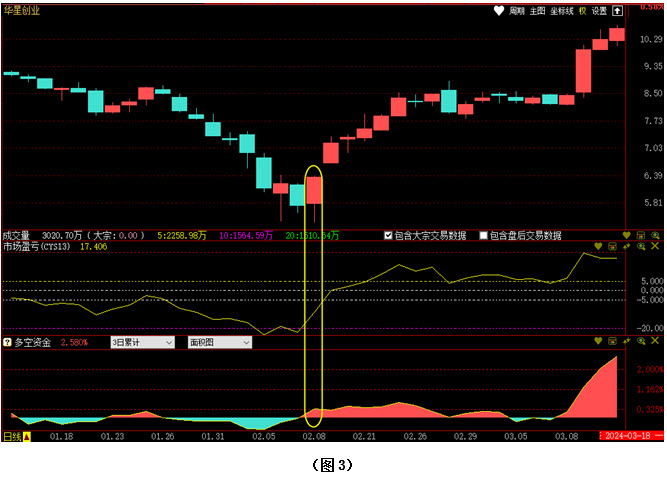This screenshot has width=667, height=487.
Task: Open the 日线 period selector at bottom left
Action: [16, 437]
